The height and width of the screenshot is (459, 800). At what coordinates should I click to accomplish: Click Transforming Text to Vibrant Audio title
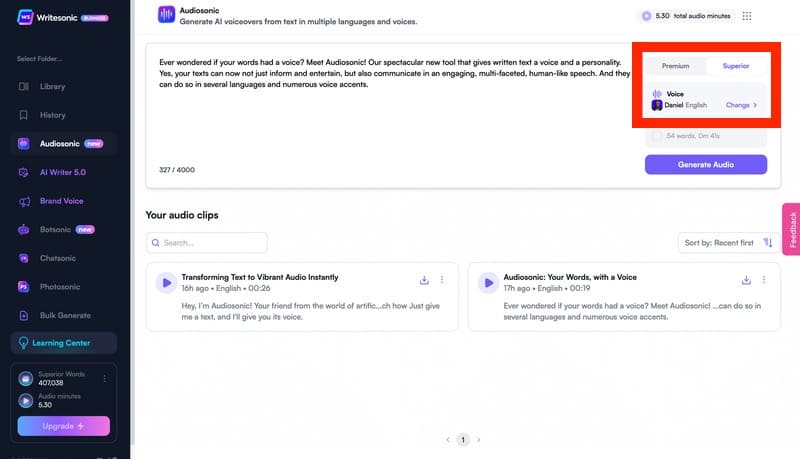coord(260,277)
